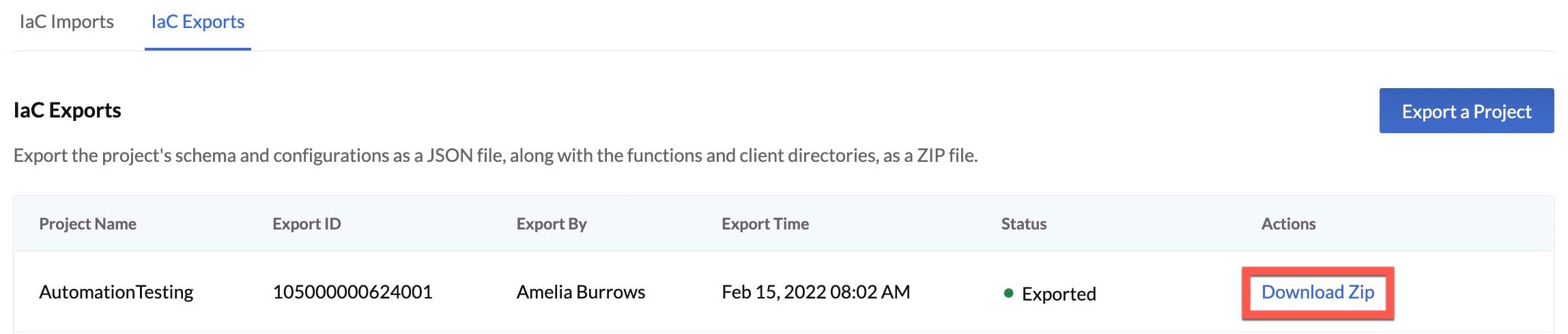Click the green Exported status dot
This screenshot has height=334, width=1568.
(1008, 294)
